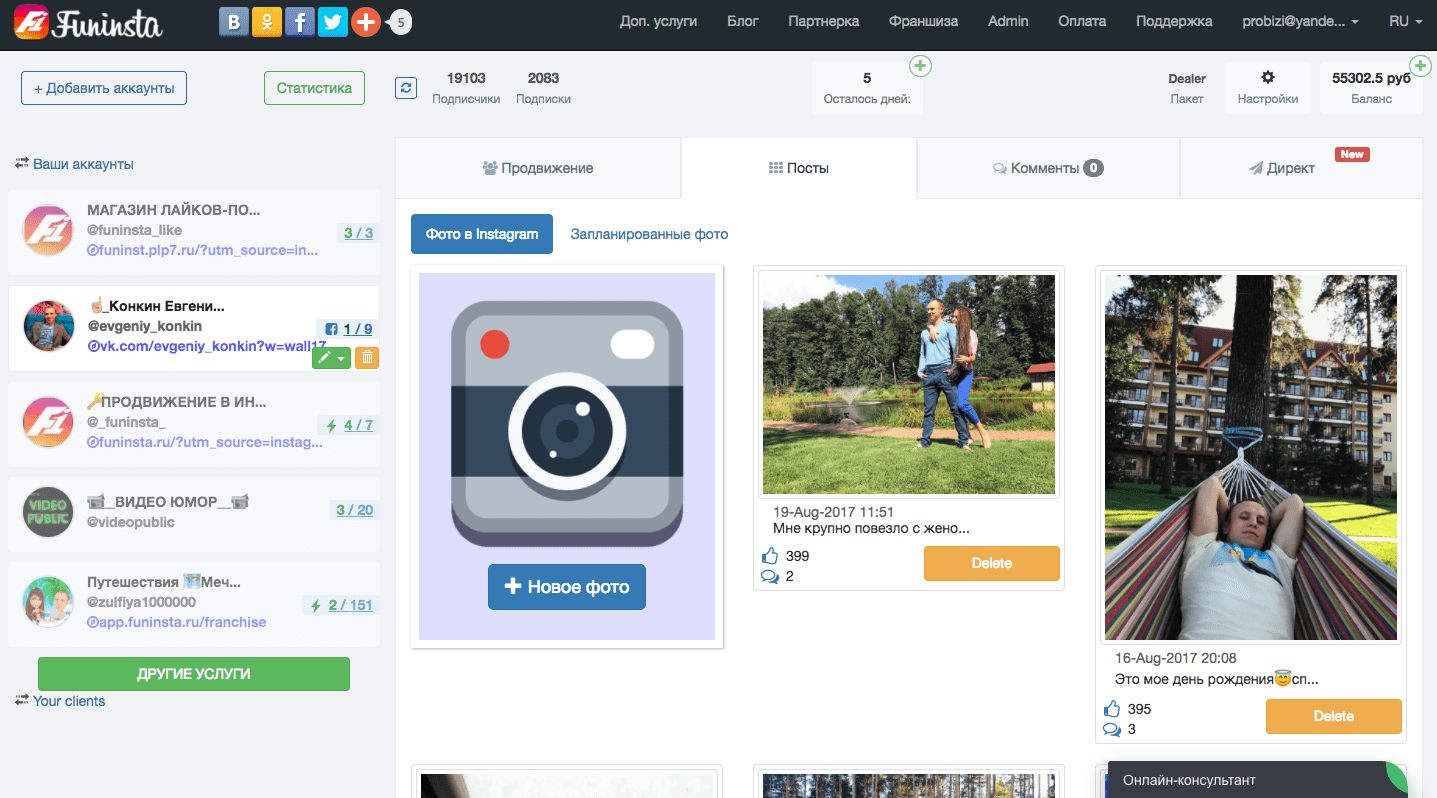This screenshot has width=1437, height=798.
Task: Delete evgeniy_konkin account with trash icon
Action: click(367, 357)
